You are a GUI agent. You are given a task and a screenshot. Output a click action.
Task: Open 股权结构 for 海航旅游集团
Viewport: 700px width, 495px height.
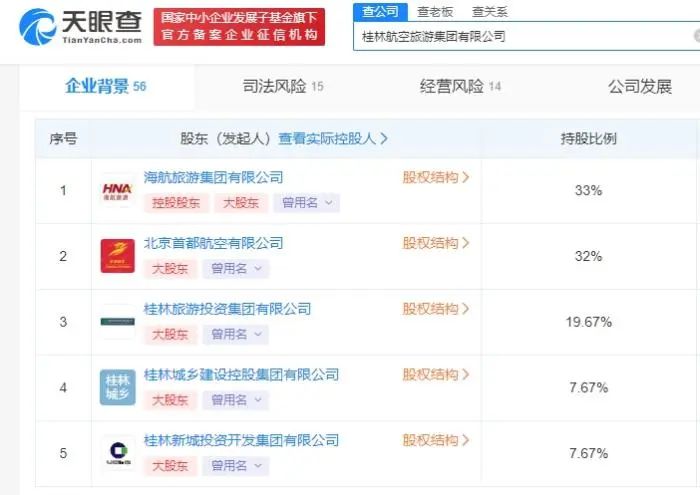tap(436, 177)
